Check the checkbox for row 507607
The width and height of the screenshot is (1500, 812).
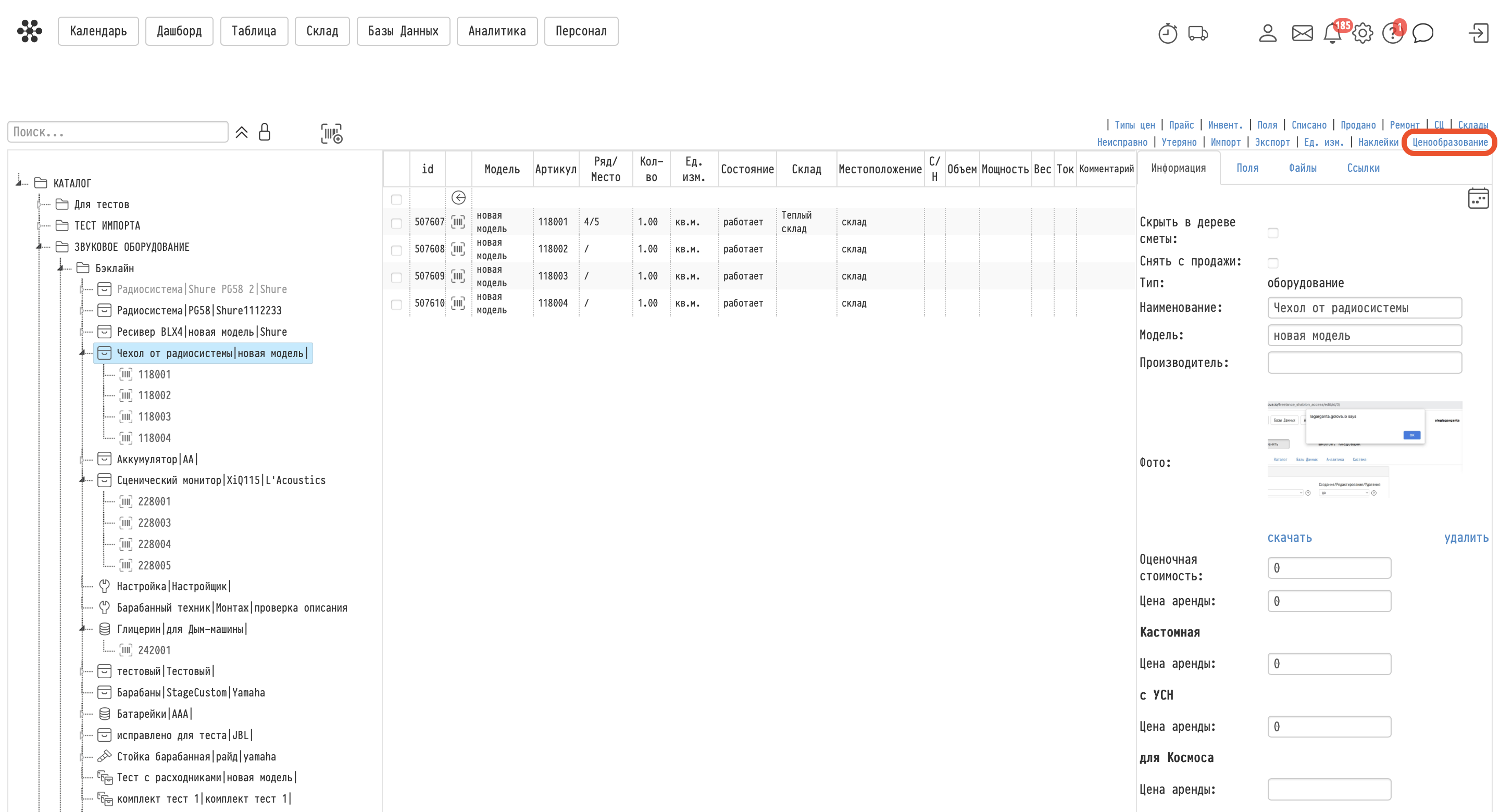click(396, 223)
